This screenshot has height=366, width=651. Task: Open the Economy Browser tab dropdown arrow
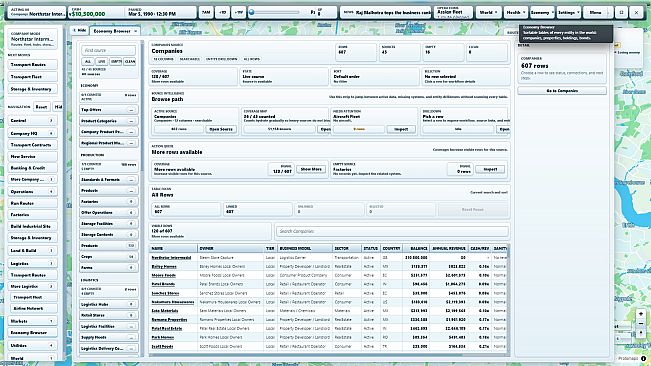pyautogui.click(x=135, y=31)
